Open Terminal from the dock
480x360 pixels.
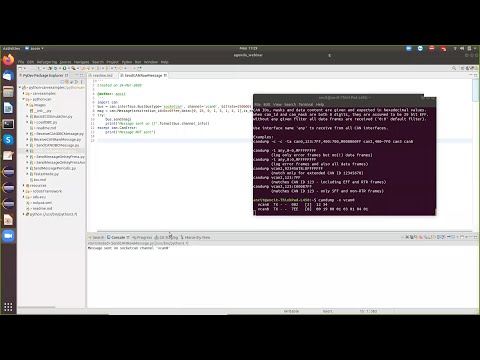[8, 124]
